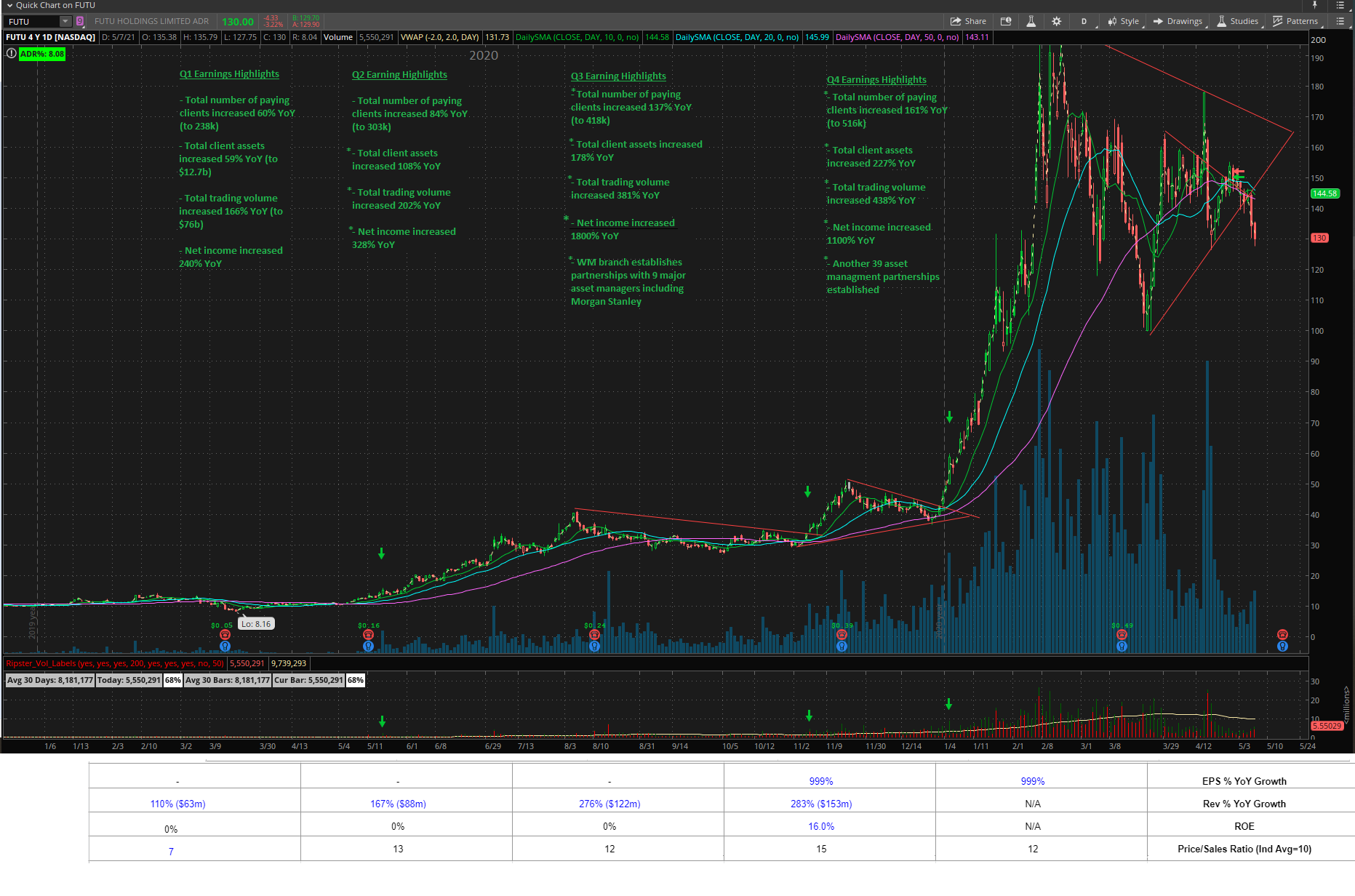This screenshot has width=1355, height=896.
Task: Click the Share button in chart toolbar
Action: [x=968, y=21]
